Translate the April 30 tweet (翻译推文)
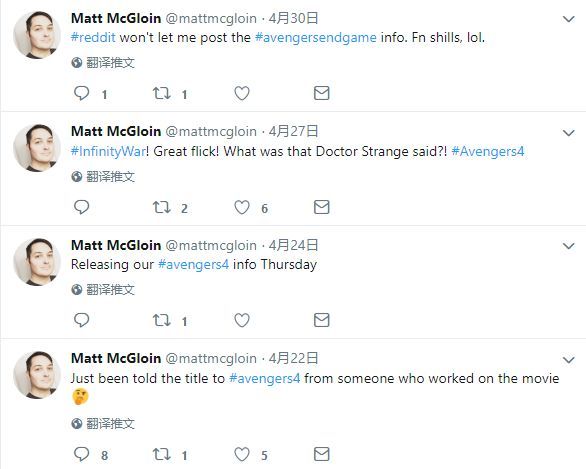This screenshot has height=469, width=586. [103, 62]
